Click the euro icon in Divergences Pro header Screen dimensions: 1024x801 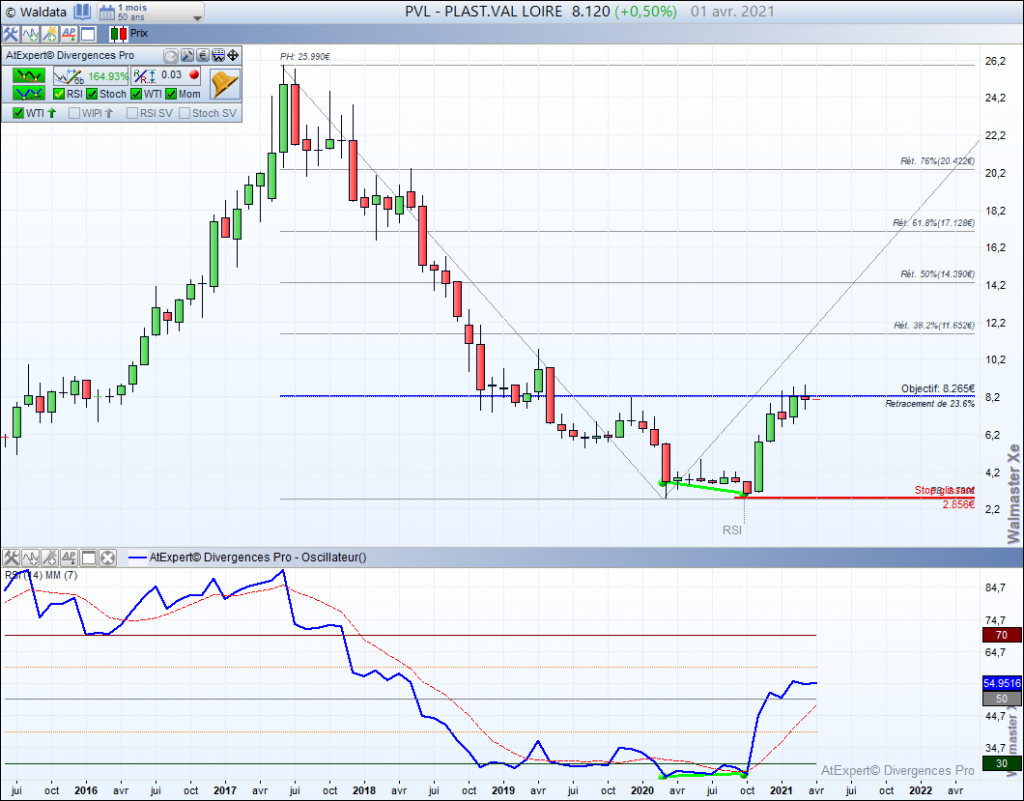pos(200,54)
